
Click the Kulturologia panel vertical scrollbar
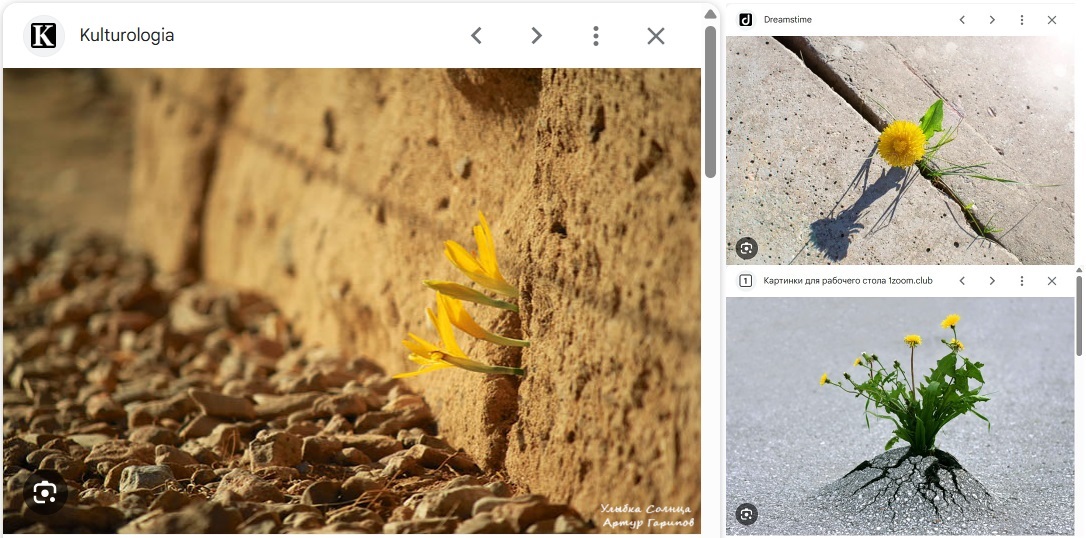coord(710,100)
